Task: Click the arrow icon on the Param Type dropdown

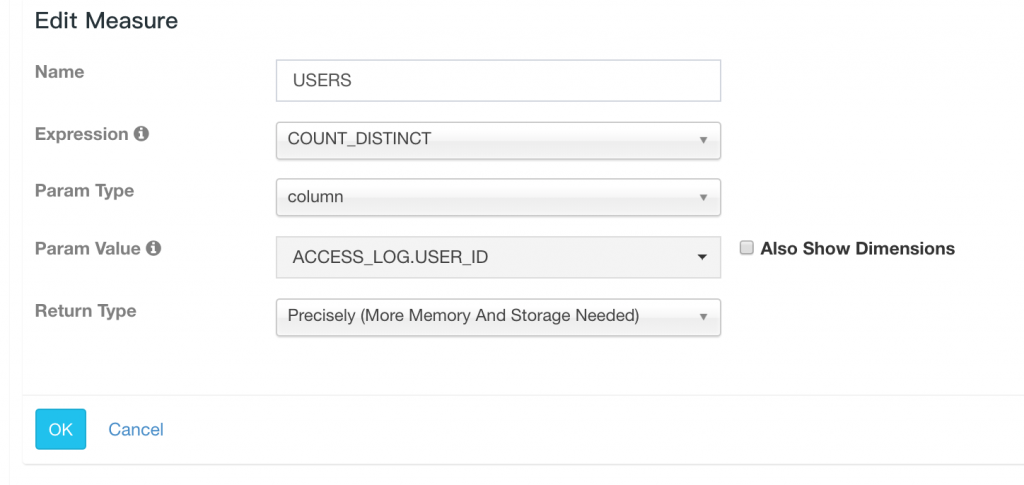Action: coord(703,197)
